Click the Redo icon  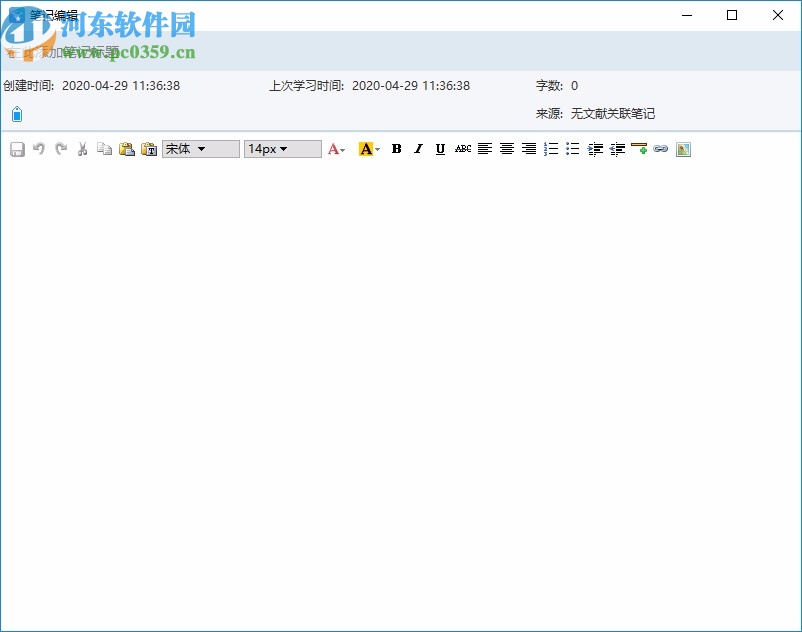coord(61,149)
